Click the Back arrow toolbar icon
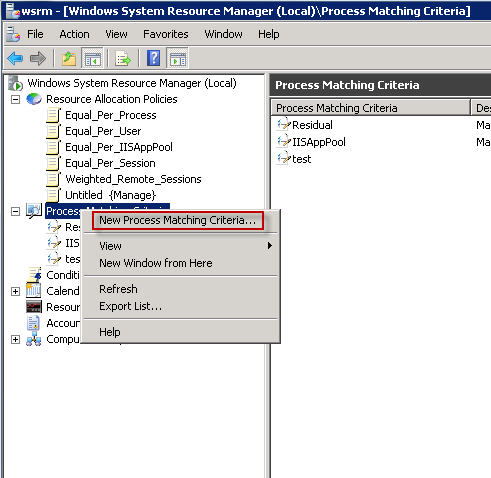Screen dimensions: 491x478 tap(15, 59)
